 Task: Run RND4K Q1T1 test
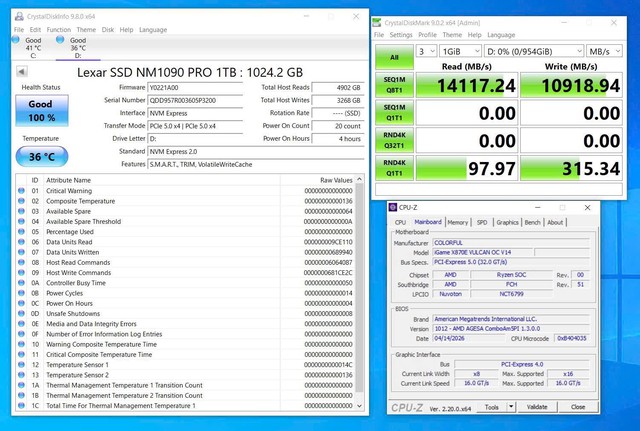(x=394, y=168)
